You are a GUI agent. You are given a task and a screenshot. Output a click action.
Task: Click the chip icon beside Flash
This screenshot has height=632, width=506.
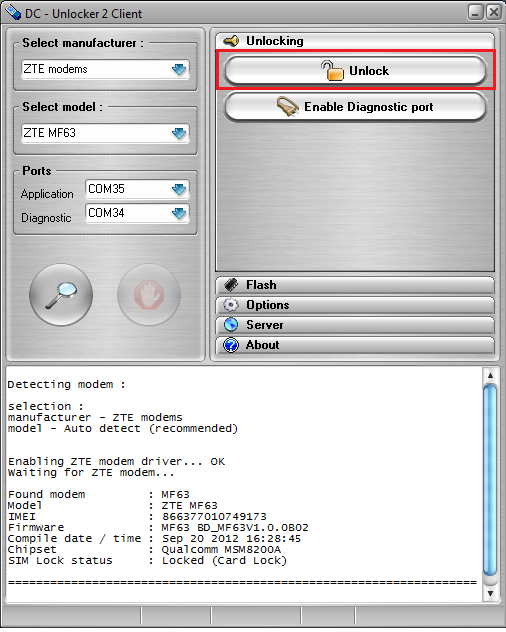click(231, 285)
